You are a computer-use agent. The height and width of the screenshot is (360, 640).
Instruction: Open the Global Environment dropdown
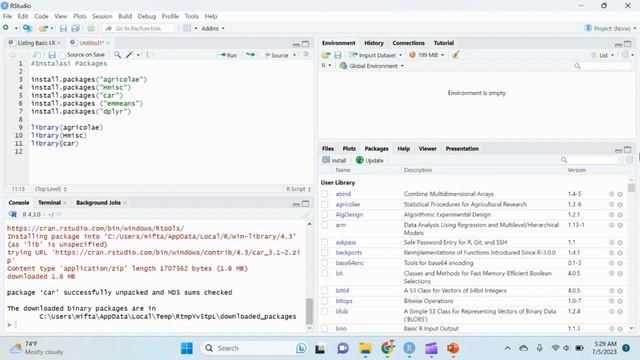click(372, 66)
